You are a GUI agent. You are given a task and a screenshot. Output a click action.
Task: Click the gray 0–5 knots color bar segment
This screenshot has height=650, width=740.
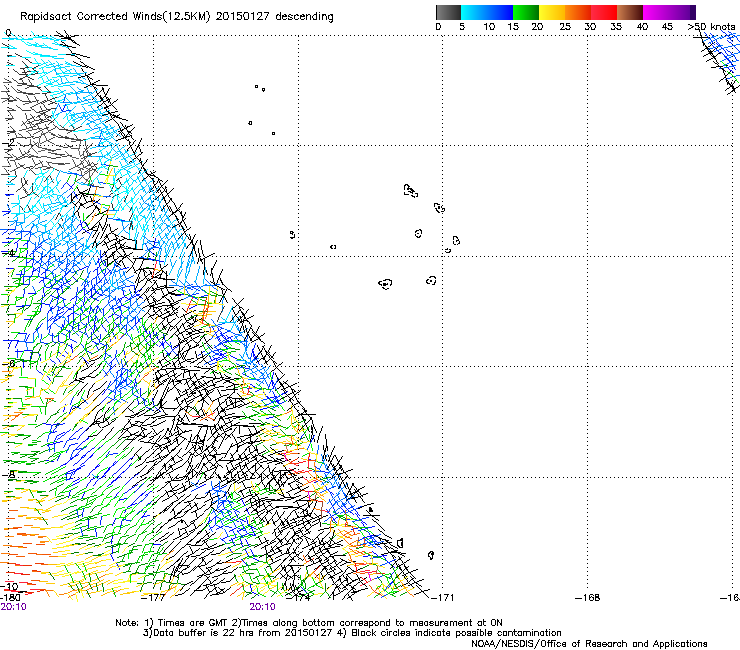[448, 12]
